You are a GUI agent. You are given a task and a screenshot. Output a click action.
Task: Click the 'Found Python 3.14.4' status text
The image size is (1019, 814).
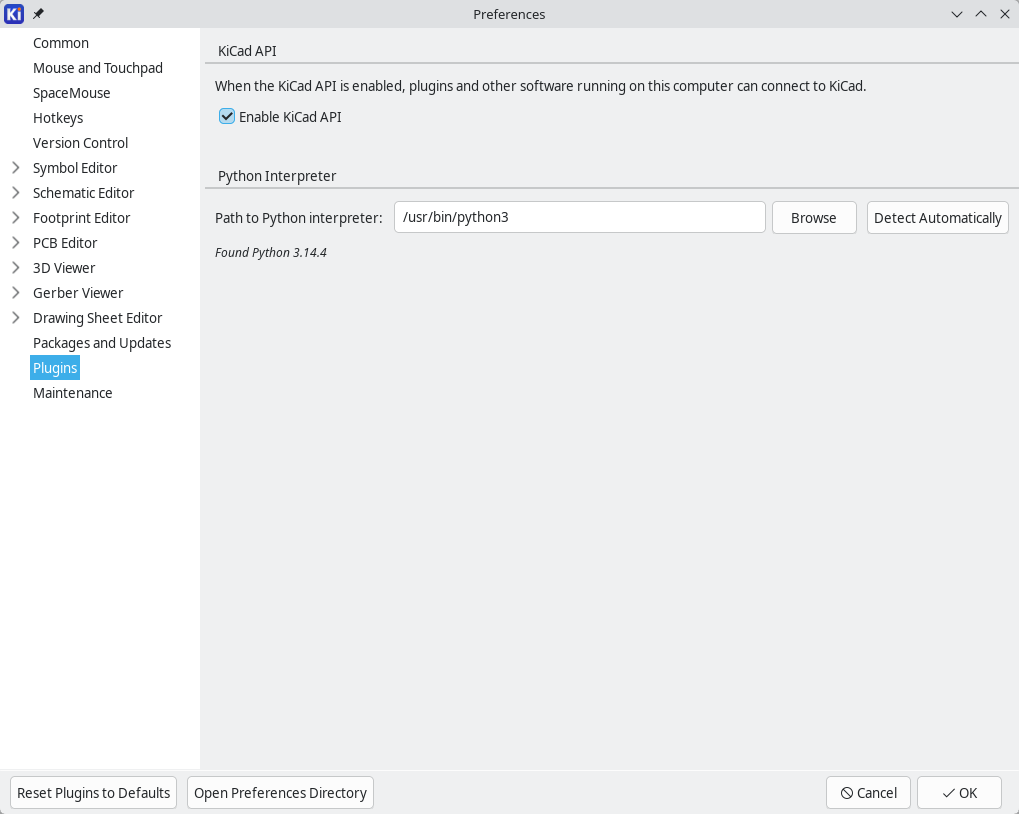tap(271, 252)
